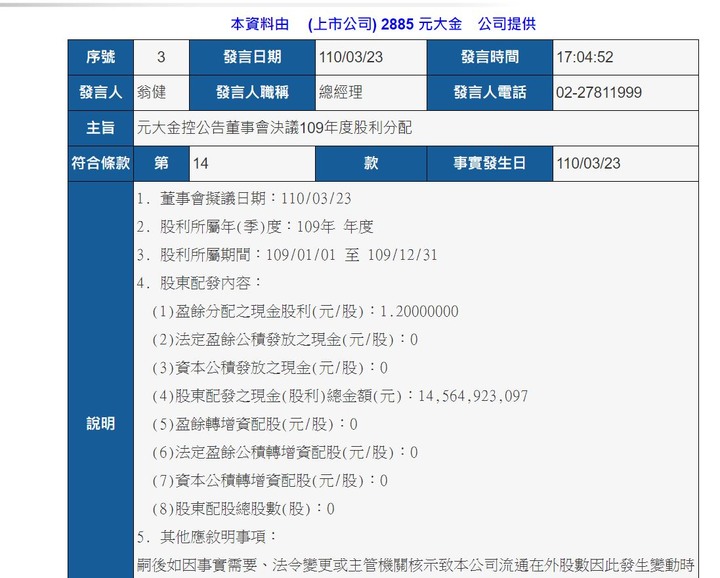Viewport: 720px width, 578px height.
Task: Select the 序號 header cell
Action: 101,57
